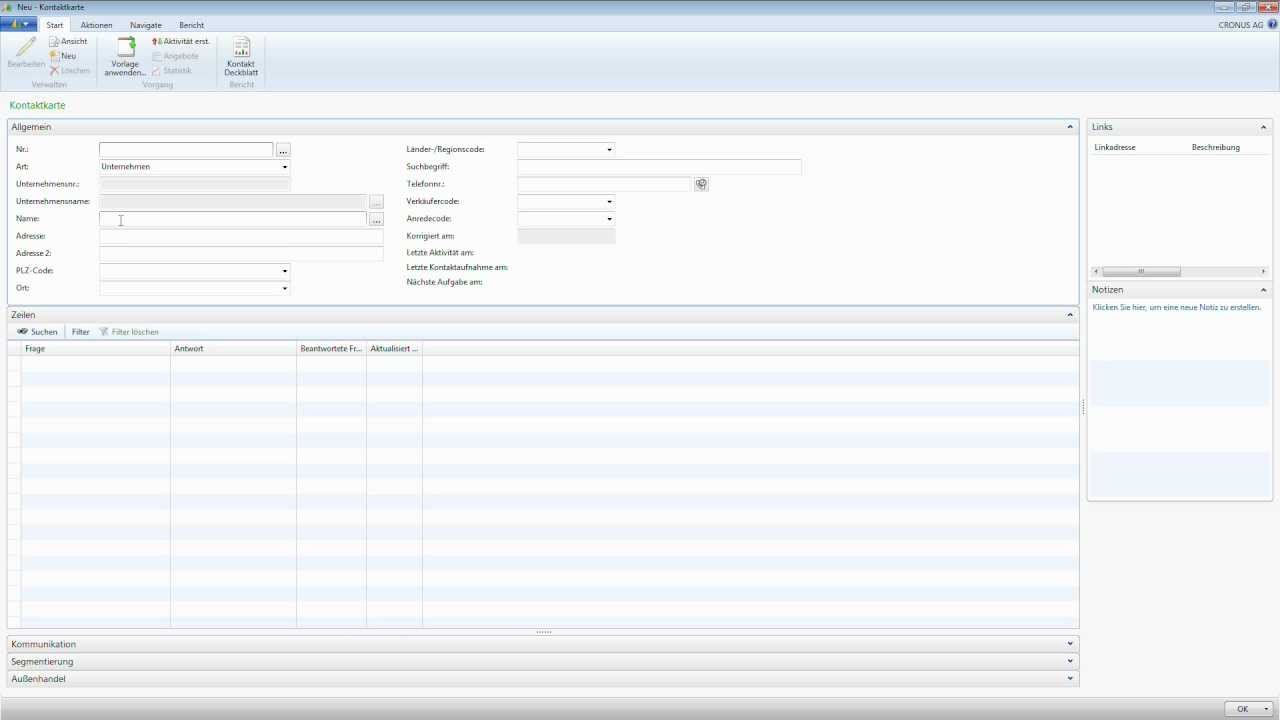Click the Suchbegriff input field
Viewport: 1280px width, 720px height.
point(659,167)
